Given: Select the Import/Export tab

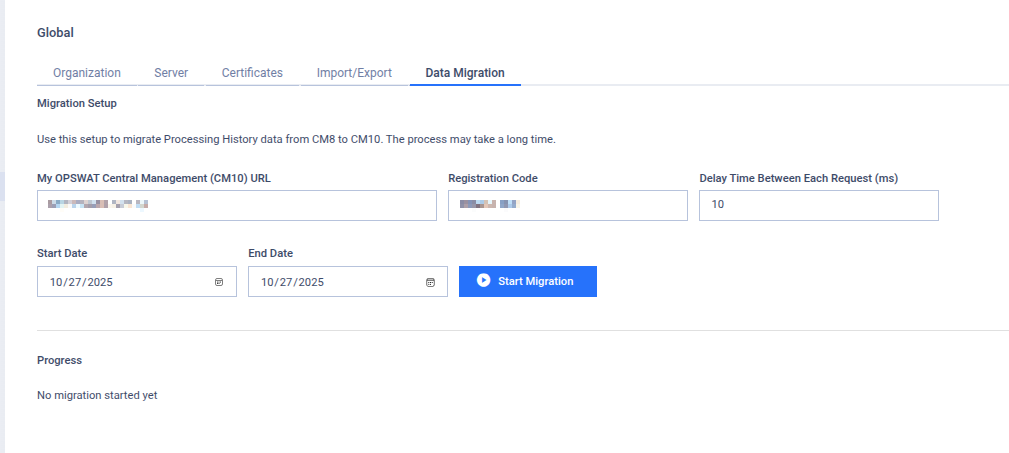Looking at the screenshot, I should pyautogui.click(x=354, y=73).
